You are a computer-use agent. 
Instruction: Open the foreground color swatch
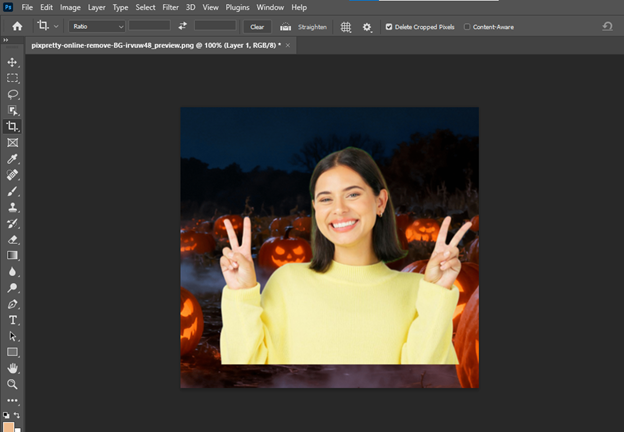point(9,427)
